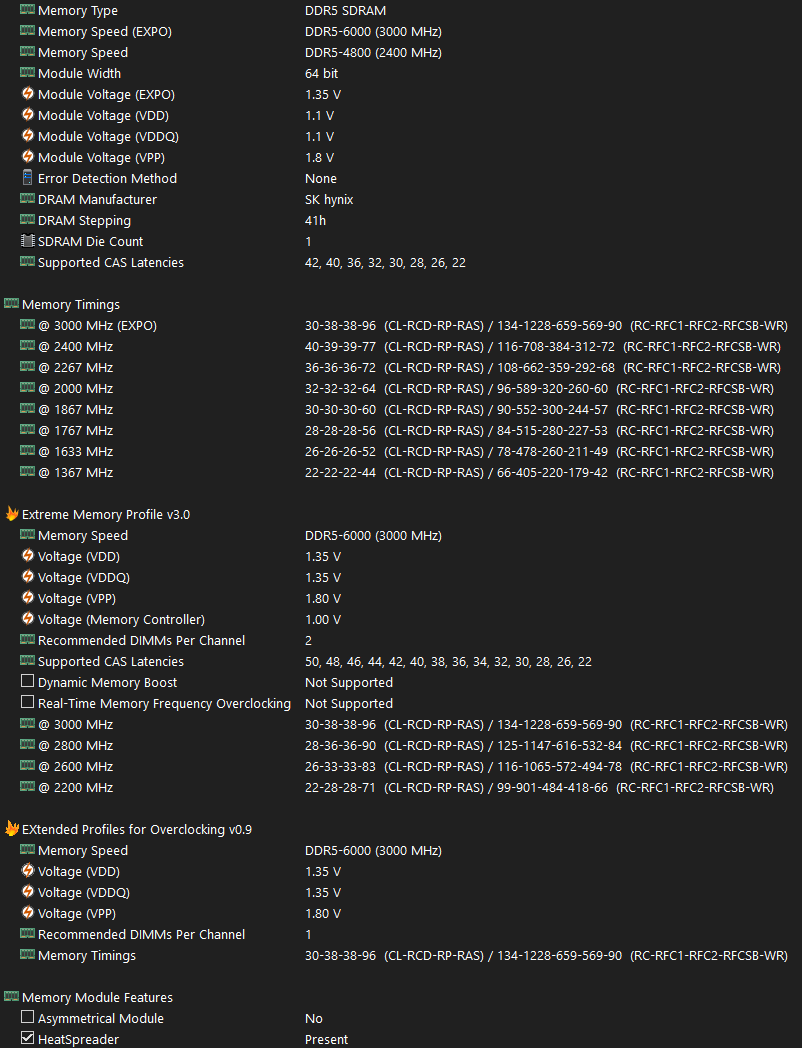Click the SDRAM Die Count icon
This screenshot has height=1048, width=802.
click(27, 241)
